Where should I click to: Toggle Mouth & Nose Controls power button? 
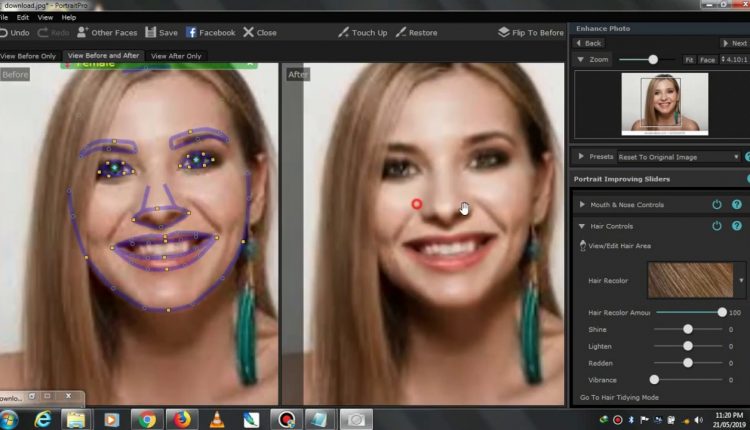coord(717,205)
